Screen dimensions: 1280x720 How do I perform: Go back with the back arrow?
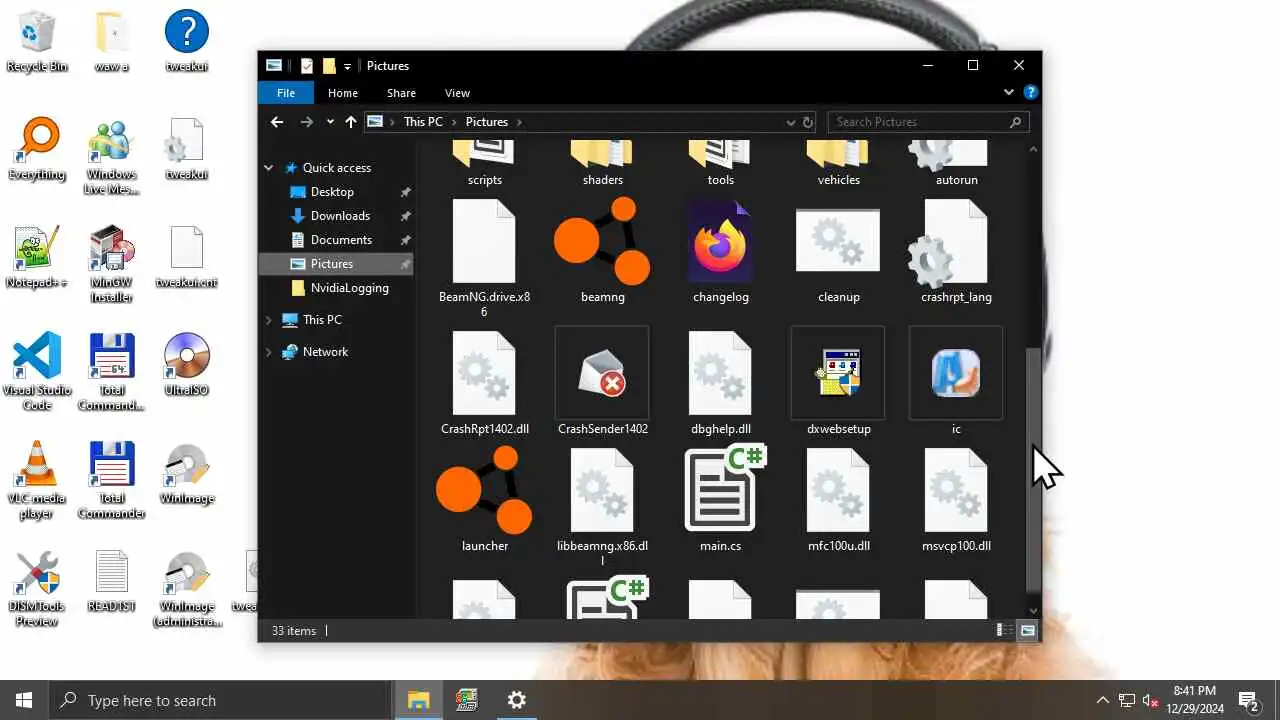(x=277, y=122)
